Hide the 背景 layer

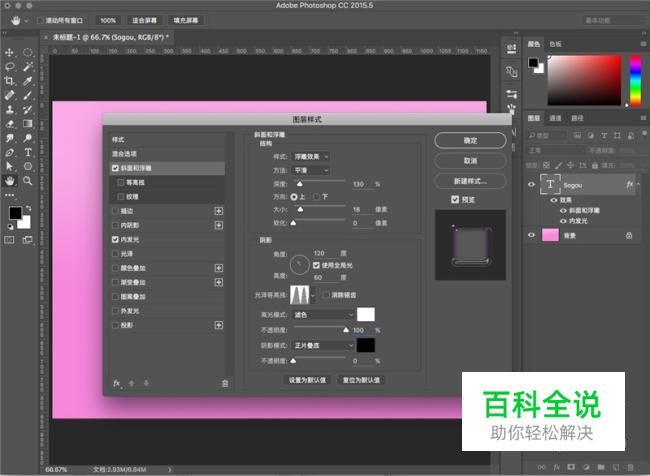pyautogui.click(x=531, y=235)
